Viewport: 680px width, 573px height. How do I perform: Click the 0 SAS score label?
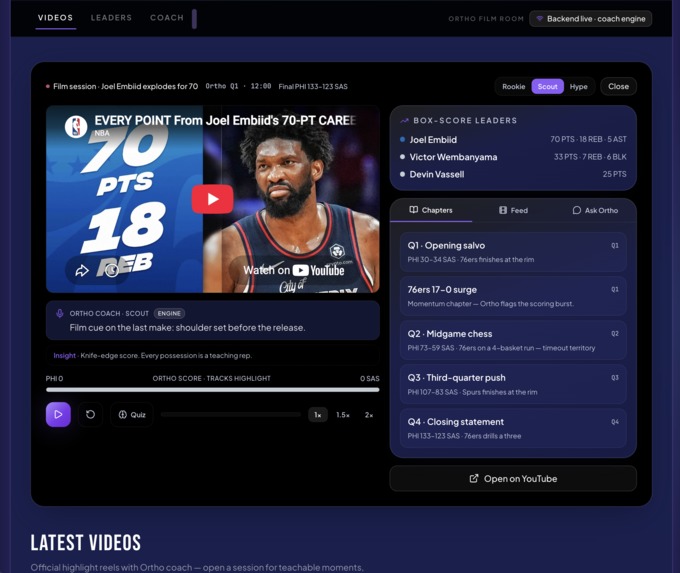click(369, 378)
